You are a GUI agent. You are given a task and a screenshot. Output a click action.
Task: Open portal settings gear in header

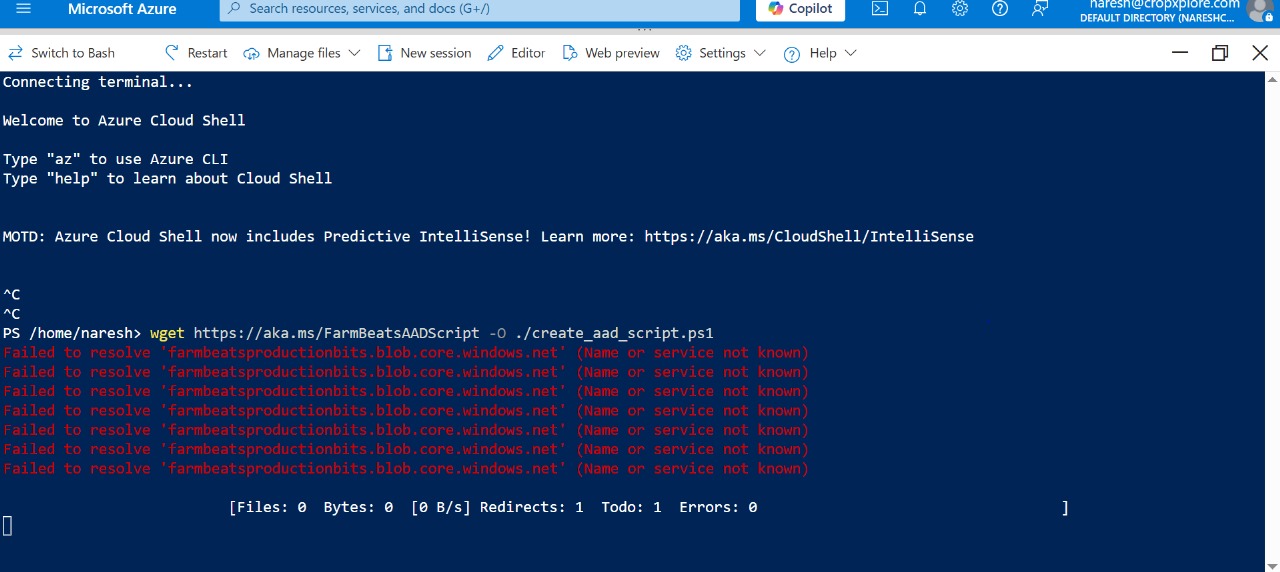click(960, 8)
